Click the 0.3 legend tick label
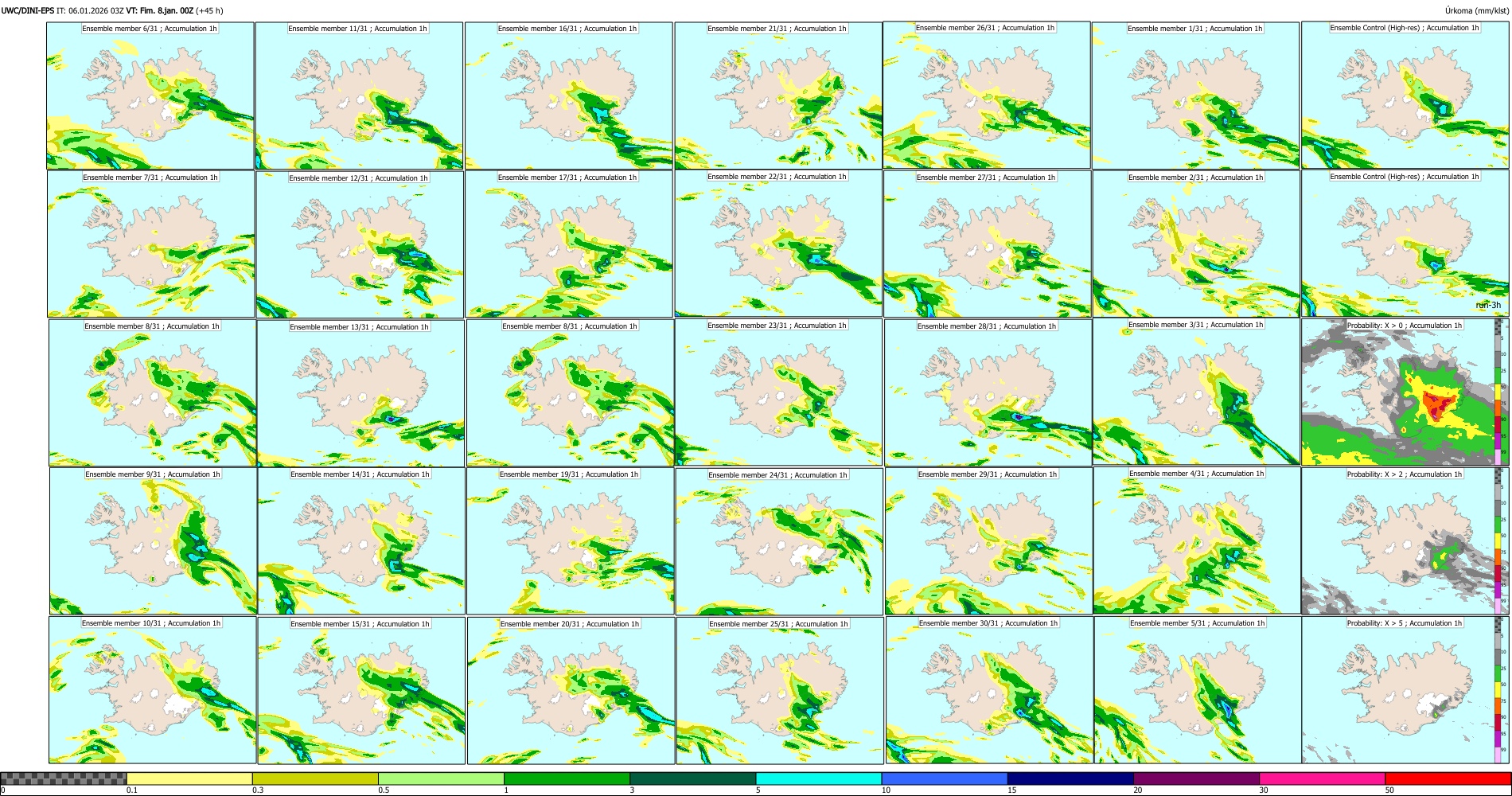The image size is (1512, 796). coord(258,790)
